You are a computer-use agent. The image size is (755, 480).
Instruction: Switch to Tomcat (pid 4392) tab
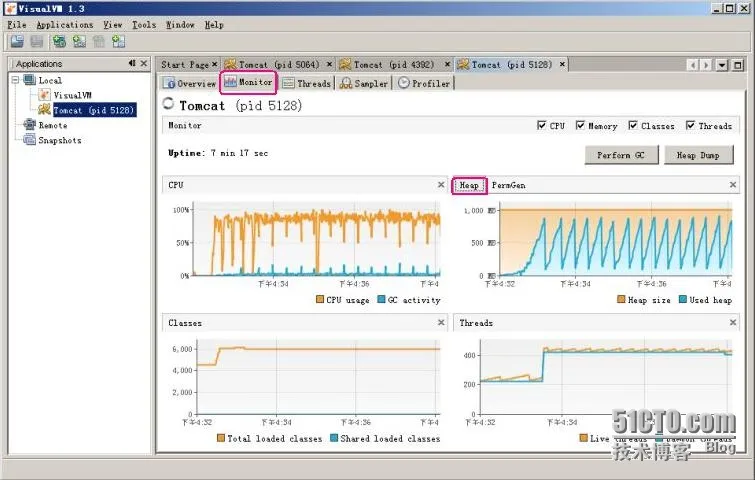pos(394,65)
